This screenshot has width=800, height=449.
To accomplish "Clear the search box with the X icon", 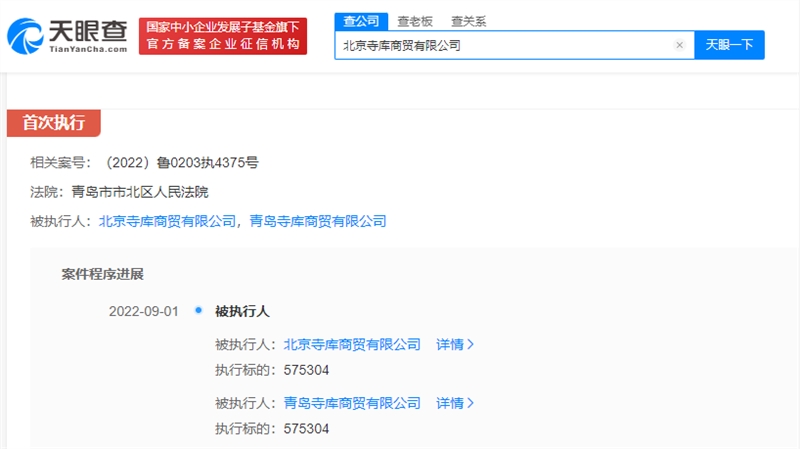I will (679, 45).
